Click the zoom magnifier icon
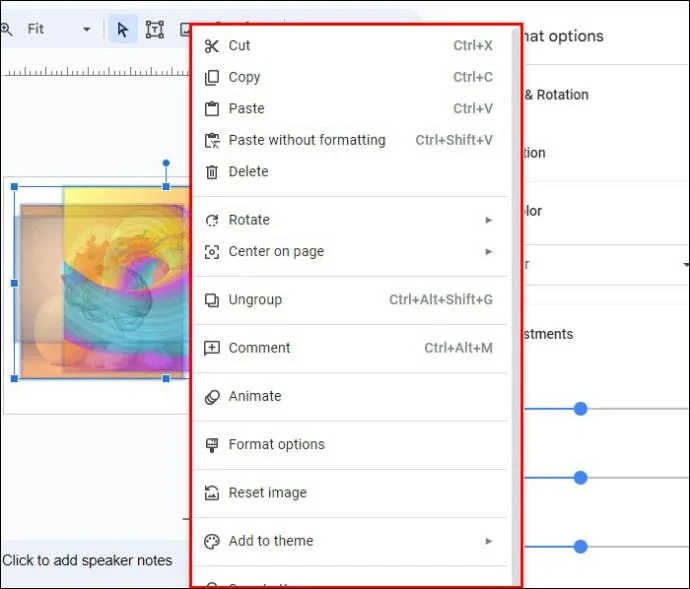 (6, 29)
